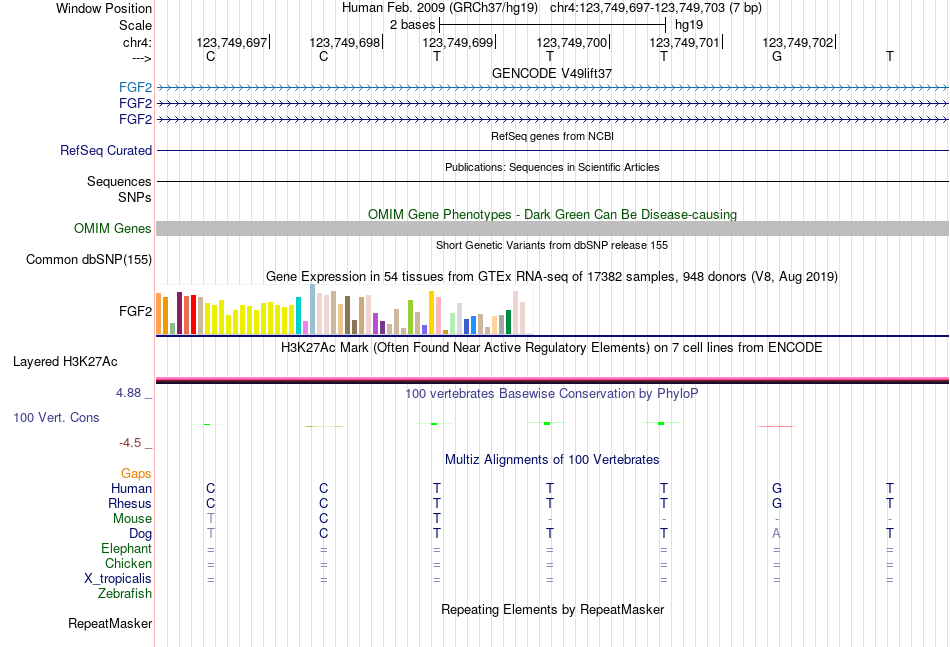The height and width of the screenshot is (647, 950).
Task: Click the RefSeq Curated track line
Action: [x=552, y=150]
